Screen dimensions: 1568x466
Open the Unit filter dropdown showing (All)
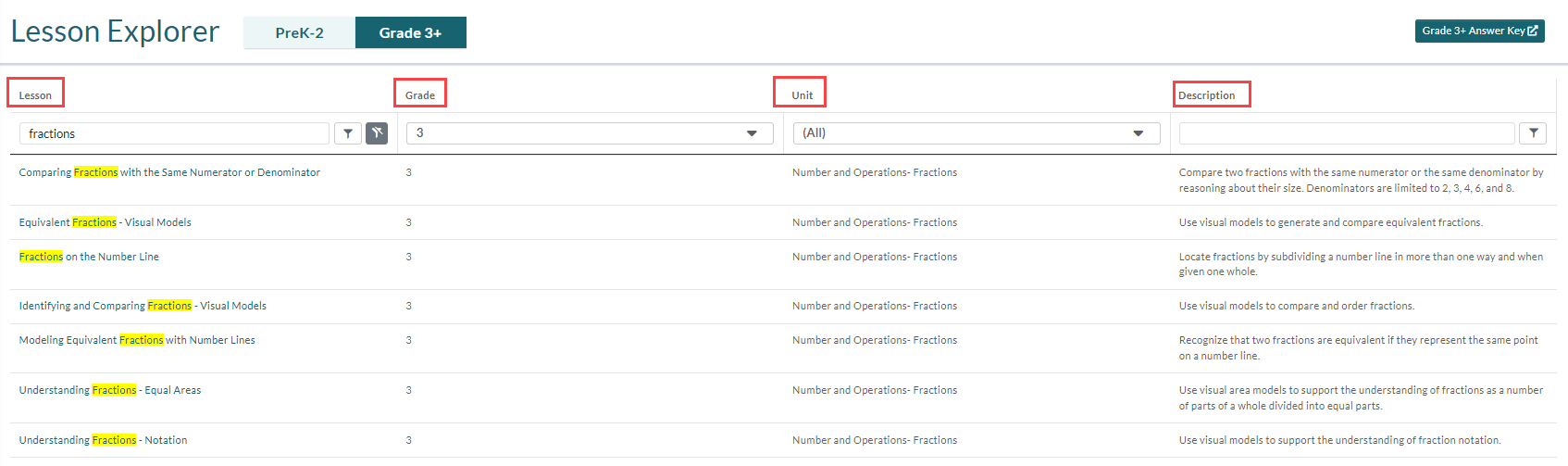point(977,133)
